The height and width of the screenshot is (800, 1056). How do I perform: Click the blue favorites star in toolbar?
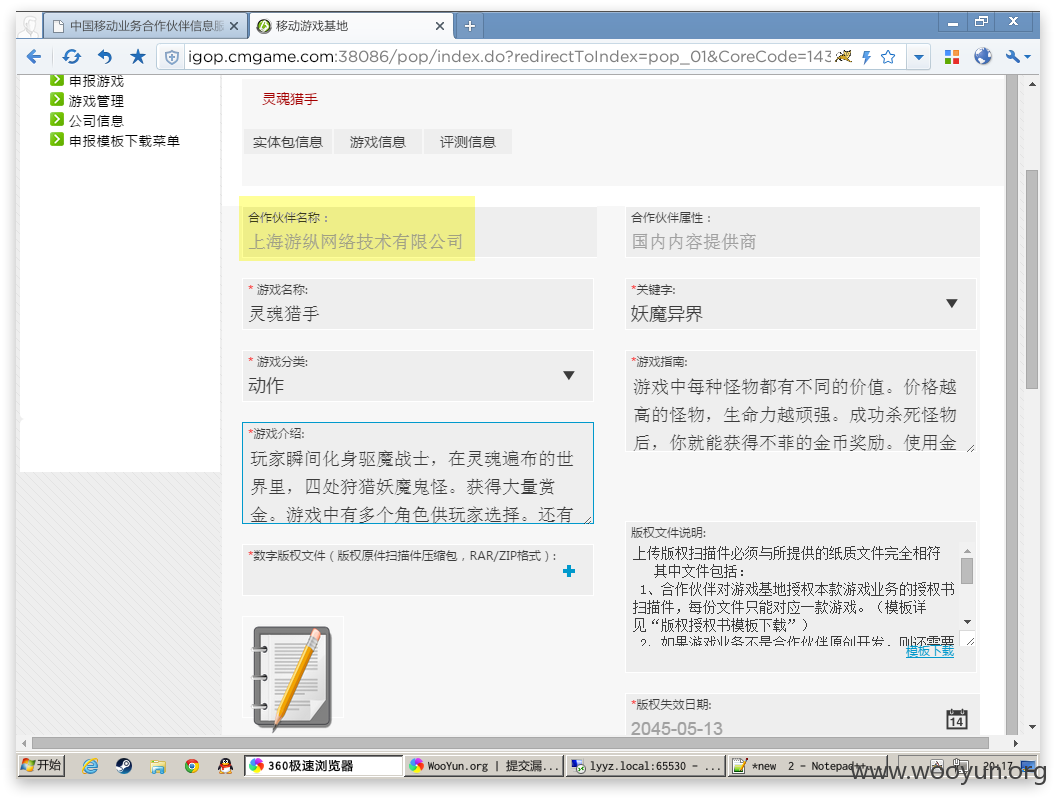[x=138, y=56]
